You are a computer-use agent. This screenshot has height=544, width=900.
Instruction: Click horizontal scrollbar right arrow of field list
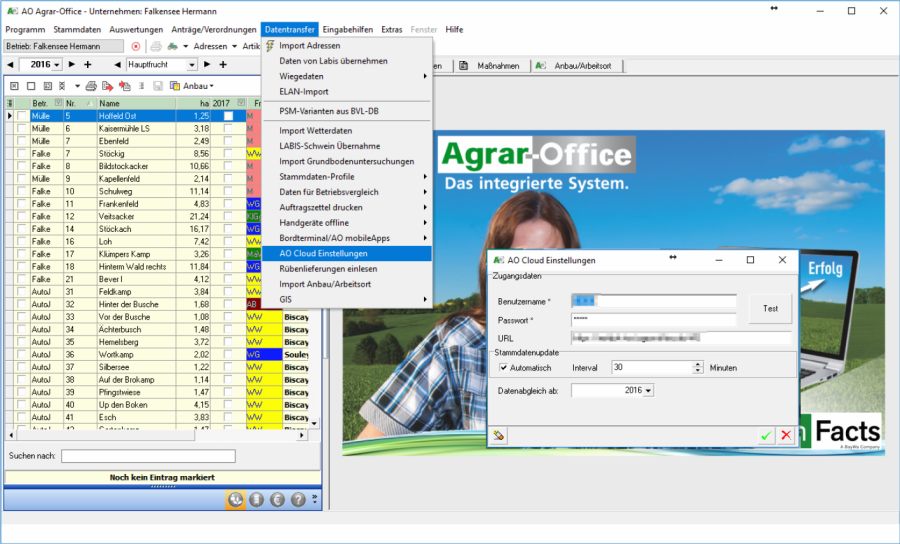(302, 436)
